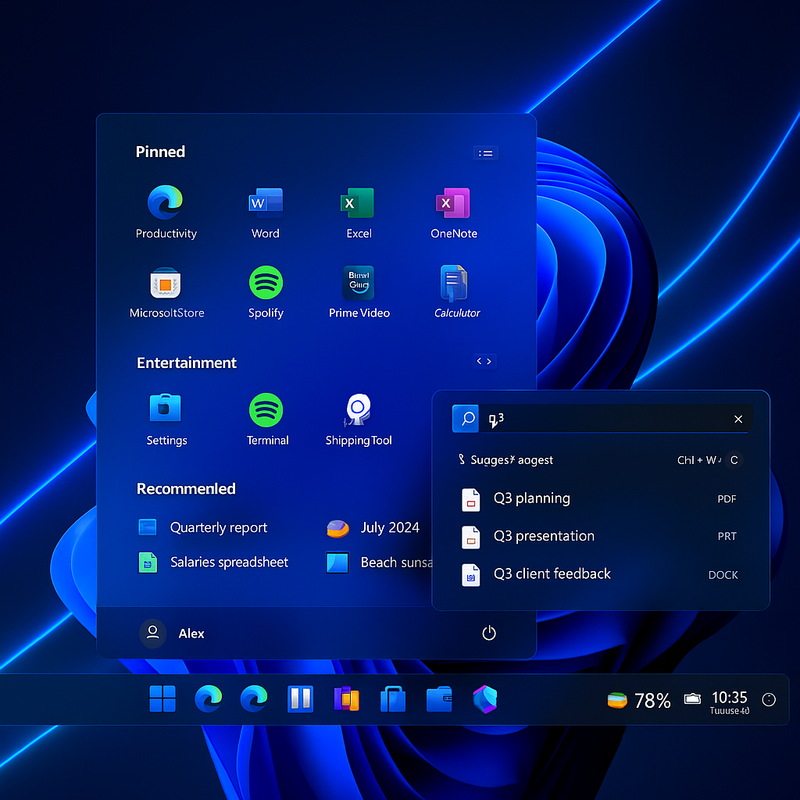800x800 pixels.
Task: Click the Sugges aogest label
Action: (x=511, y=460)
